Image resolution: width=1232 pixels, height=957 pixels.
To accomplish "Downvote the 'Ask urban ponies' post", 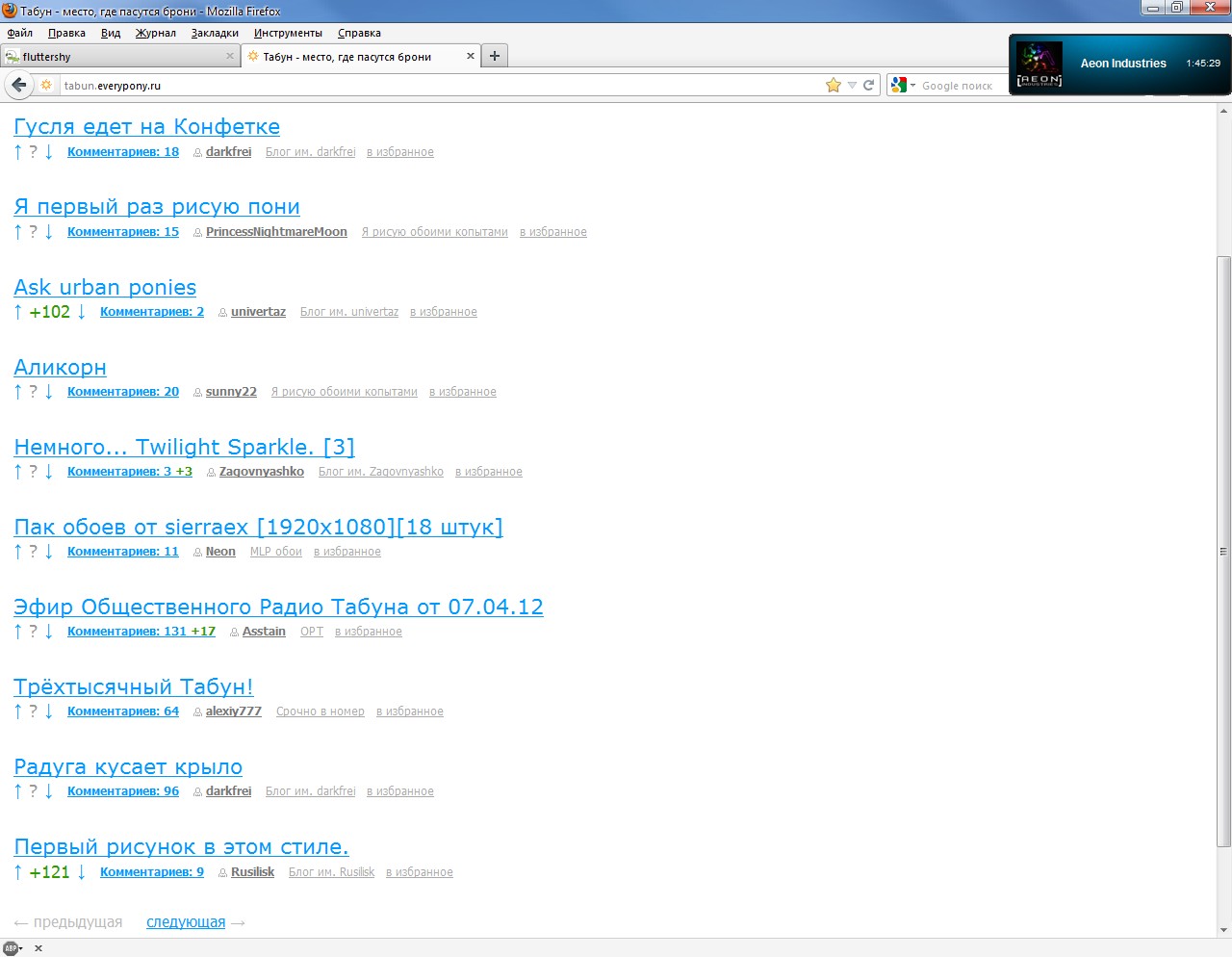I will (x=82, y=312).
